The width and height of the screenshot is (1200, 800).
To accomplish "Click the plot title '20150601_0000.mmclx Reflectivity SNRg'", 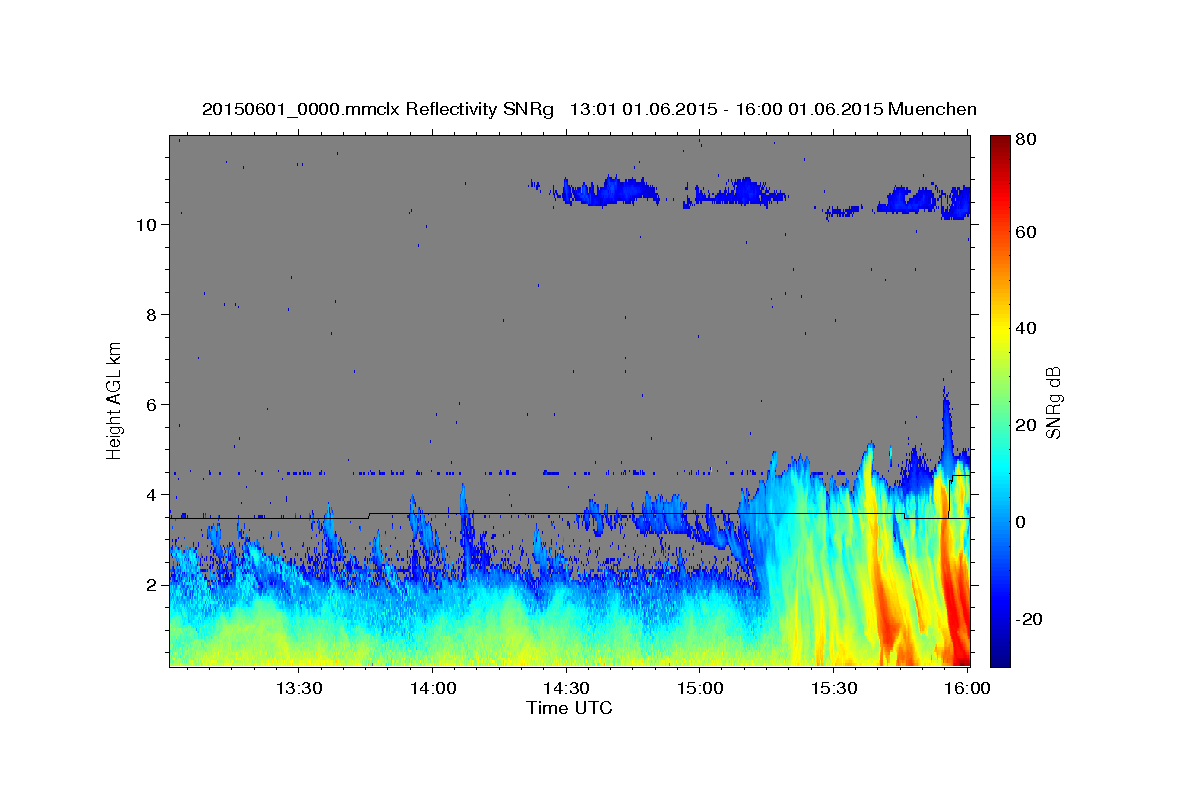I will tap(377, 109).
